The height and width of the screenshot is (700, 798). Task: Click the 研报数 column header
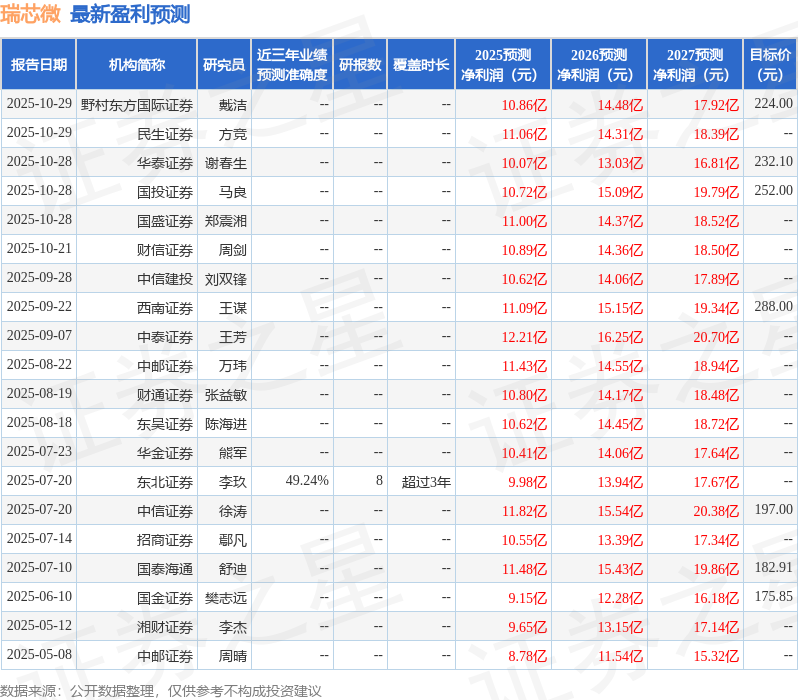pyautogui.click(x=360, y=65)
